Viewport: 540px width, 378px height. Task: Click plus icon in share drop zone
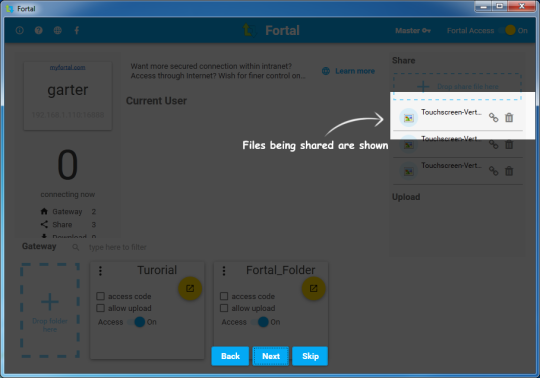click(423, 86)
